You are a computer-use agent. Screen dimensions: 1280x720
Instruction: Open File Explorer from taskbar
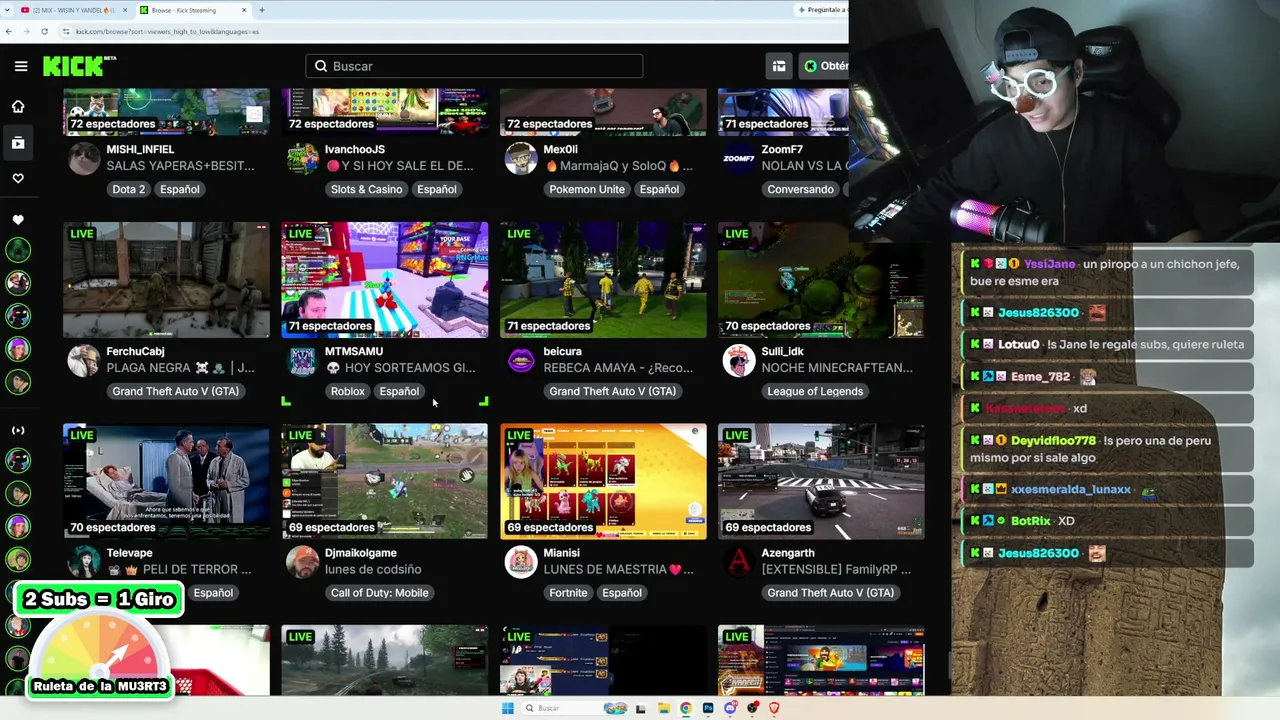point(663,708)
